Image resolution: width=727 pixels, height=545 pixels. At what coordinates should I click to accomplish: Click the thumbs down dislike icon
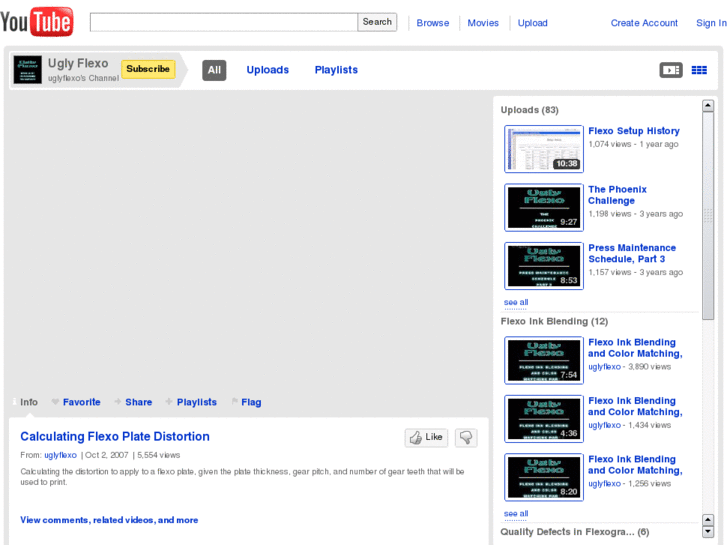pyautogui.click(x=466, y=437)
